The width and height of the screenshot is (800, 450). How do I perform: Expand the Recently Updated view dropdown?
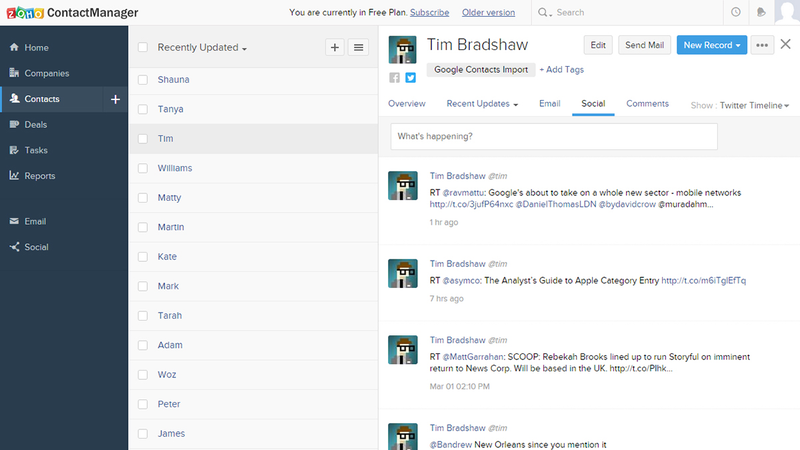pyautogui.click(x=202, y=47)
